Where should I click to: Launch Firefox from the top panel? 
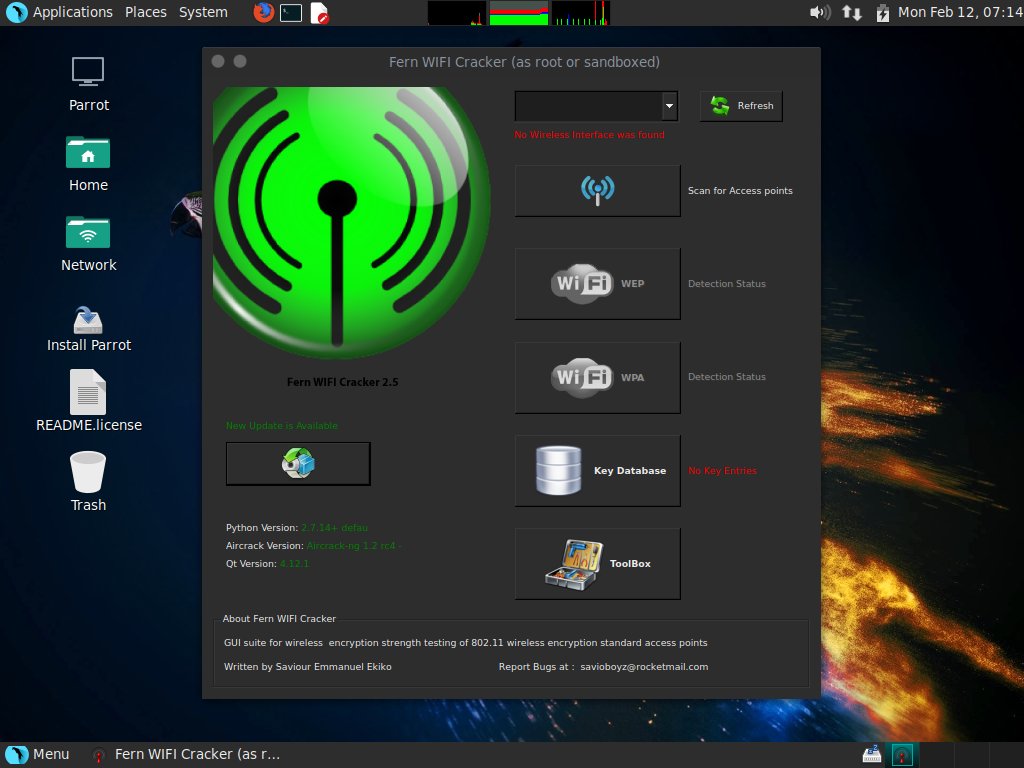(263, 12)
